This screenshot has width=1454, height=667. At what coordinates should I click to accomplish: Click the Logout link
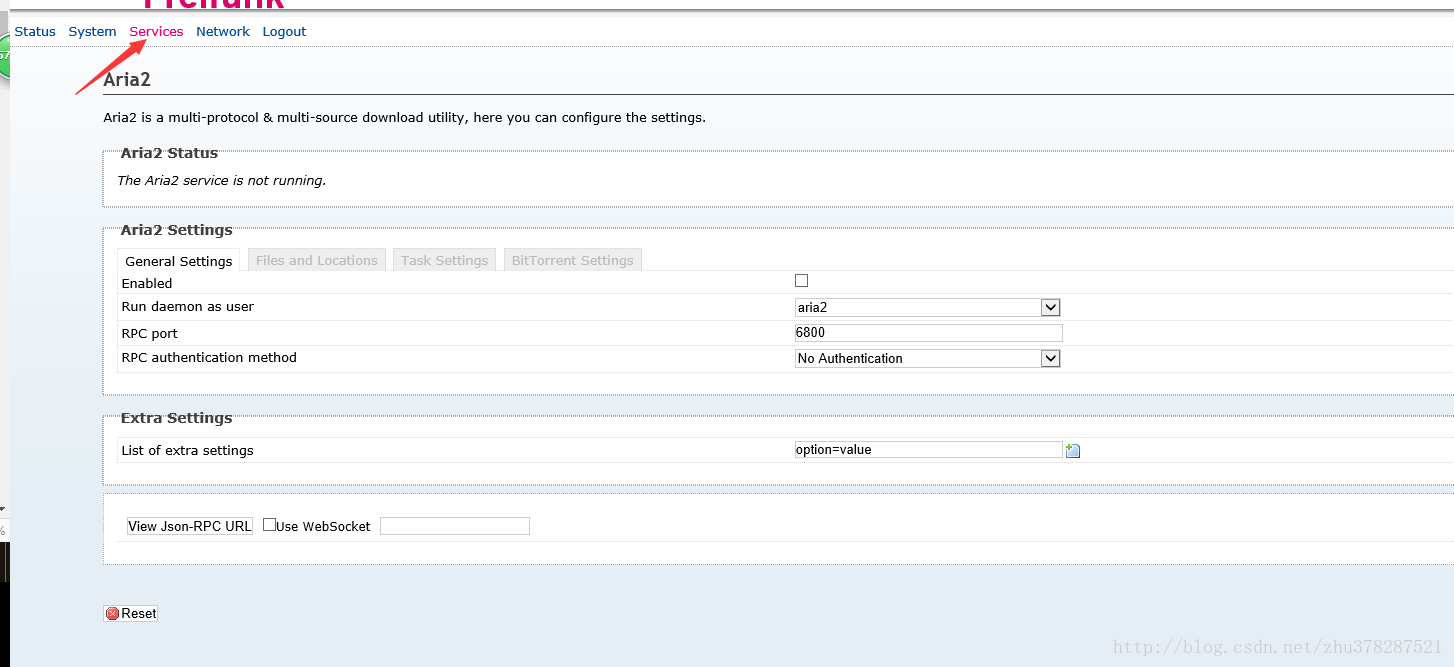click(284, 32)
